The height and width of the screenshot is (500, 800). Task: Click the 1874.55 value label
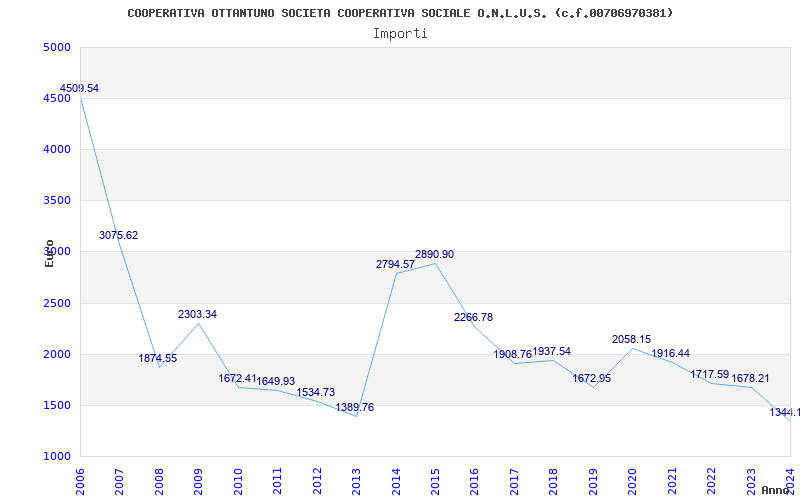pyautogui.click(x=157, y=359)
